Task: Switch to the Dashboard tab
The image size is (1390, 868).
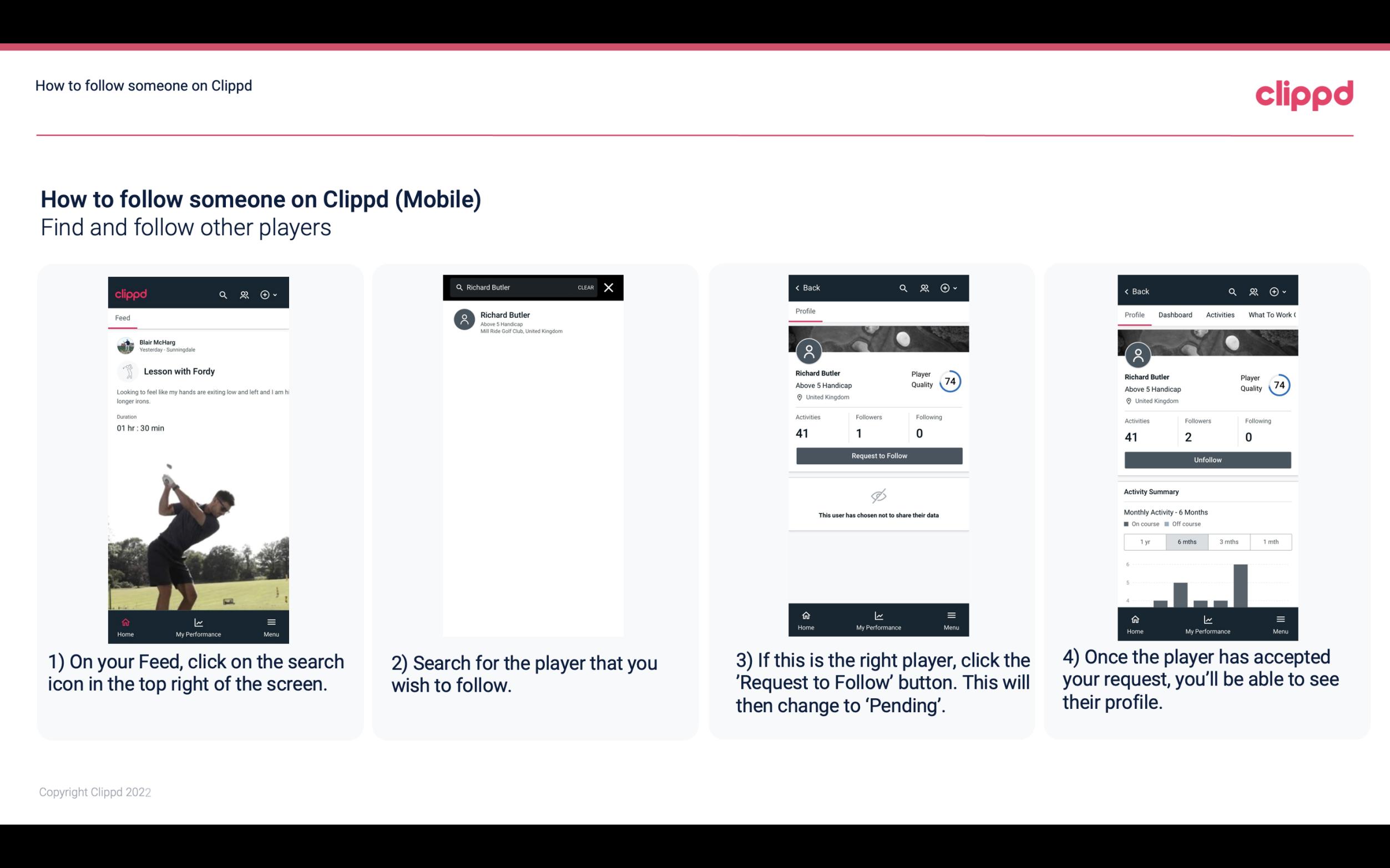Action: pos(1175,315)
